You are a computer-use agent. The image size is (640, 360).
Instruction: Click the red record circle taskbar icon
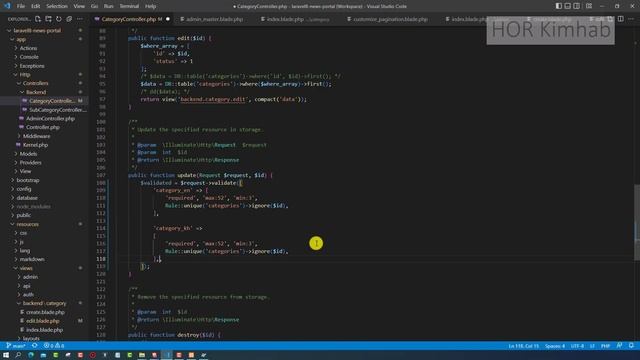pos(93,355)
